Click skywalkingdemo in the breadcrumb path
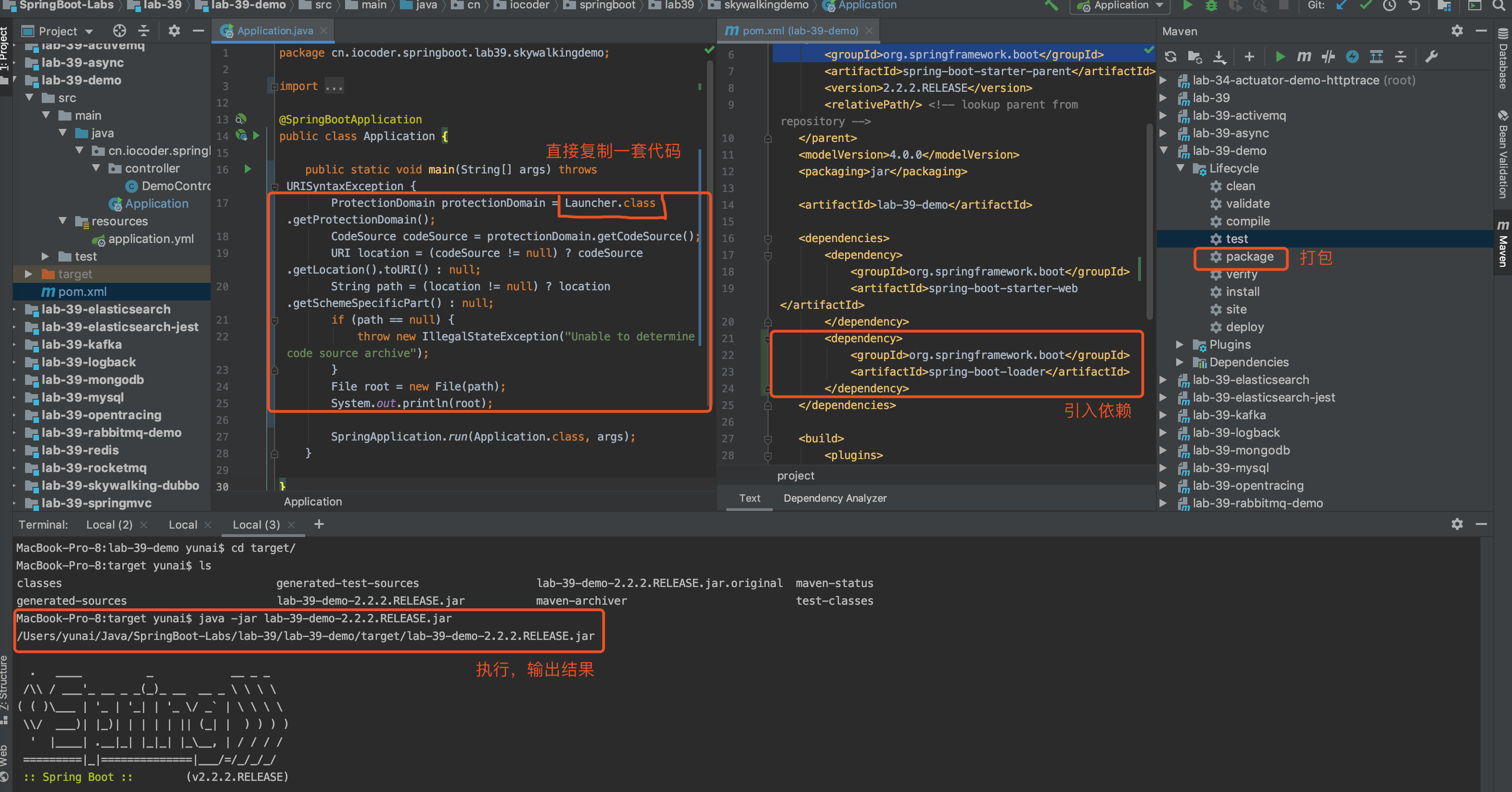 pos(765,5)
